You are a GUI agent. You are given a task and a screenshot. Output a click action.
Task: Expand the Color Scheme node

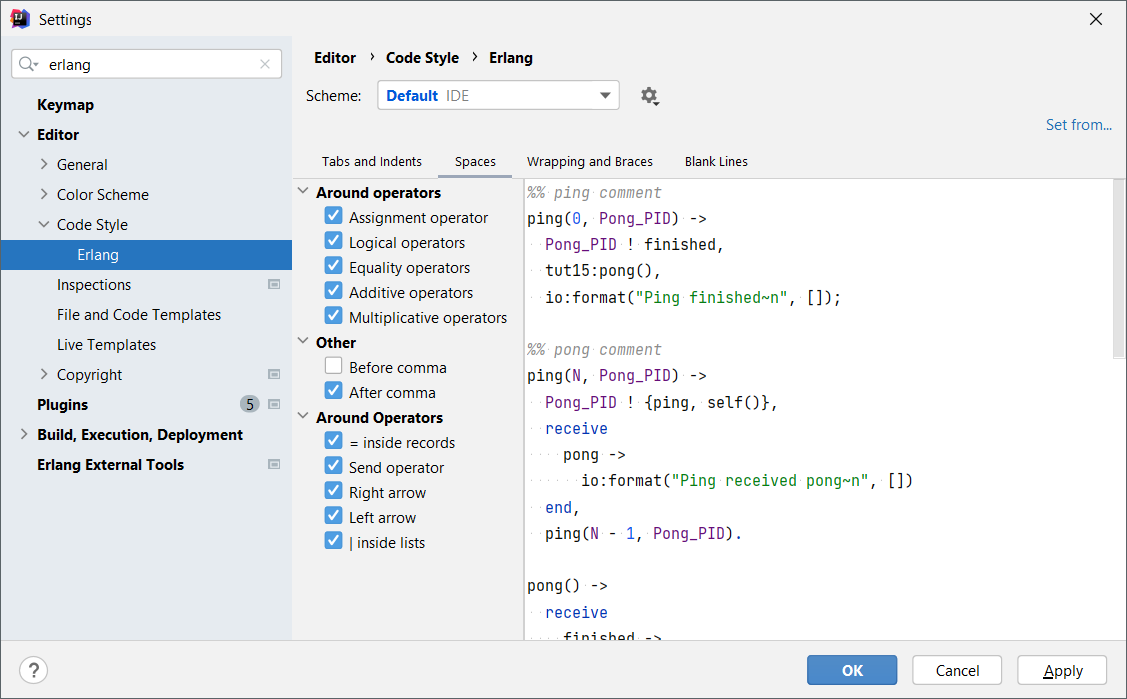44,195
